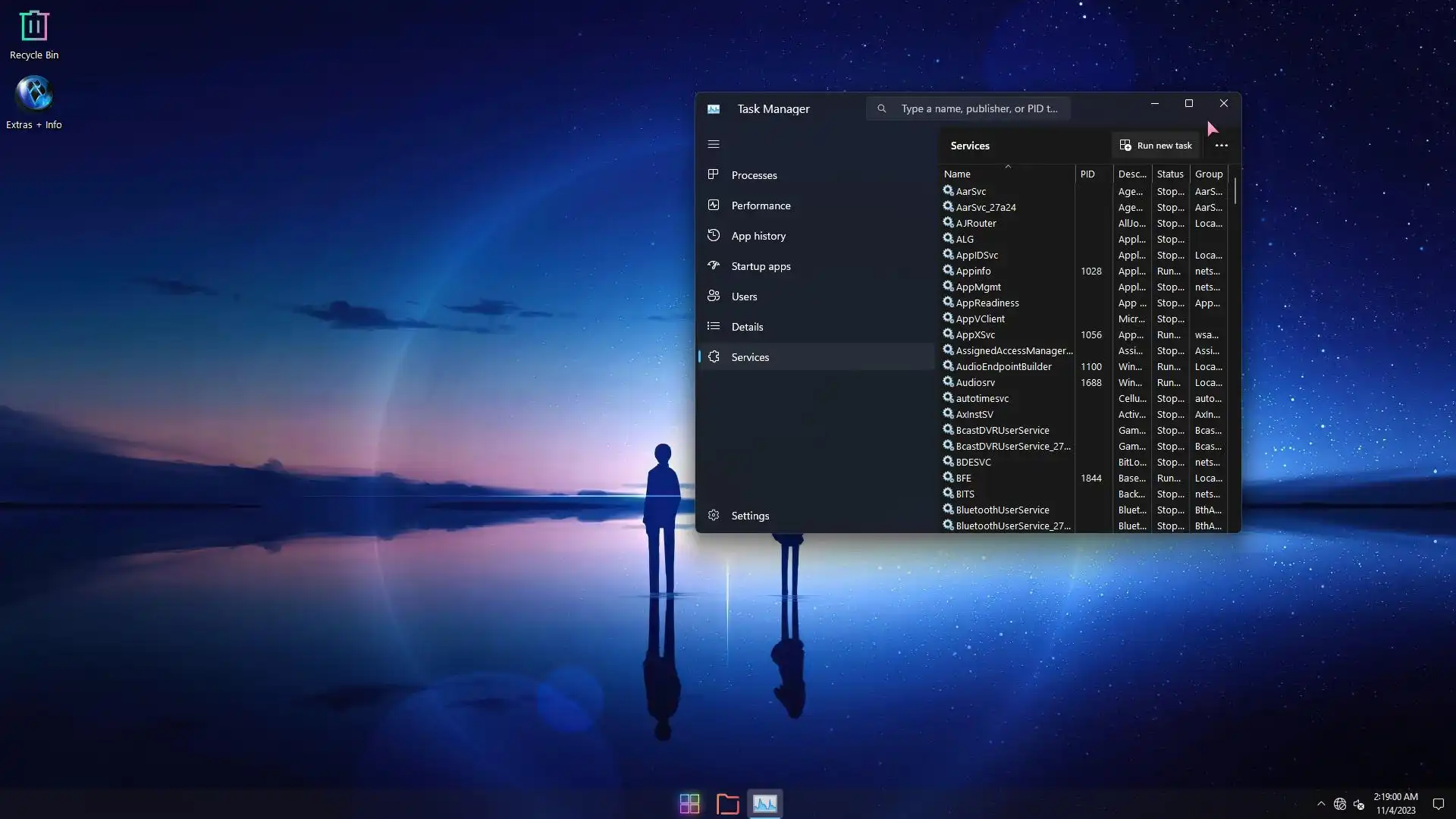The width and height of the screenshot is (1456, 819).
Task: Click Run new task button
Action: 1156,146
